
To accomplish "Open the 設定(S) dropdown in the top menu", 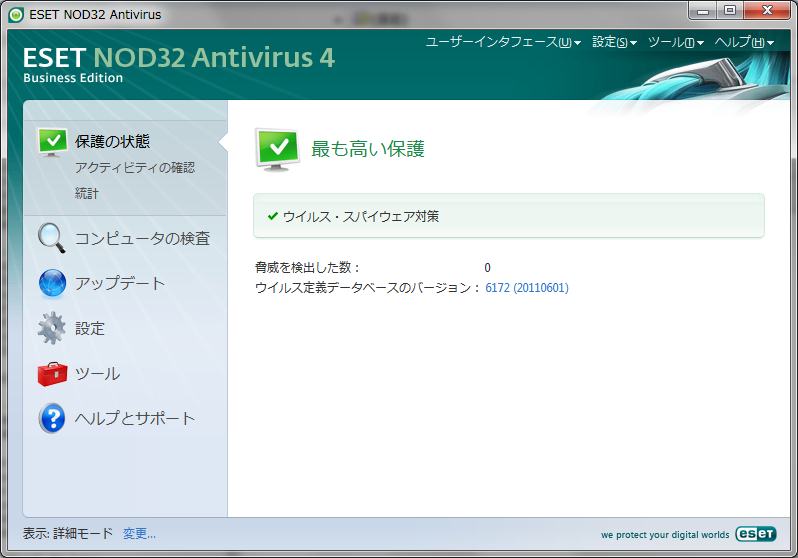I will [614, 42].
